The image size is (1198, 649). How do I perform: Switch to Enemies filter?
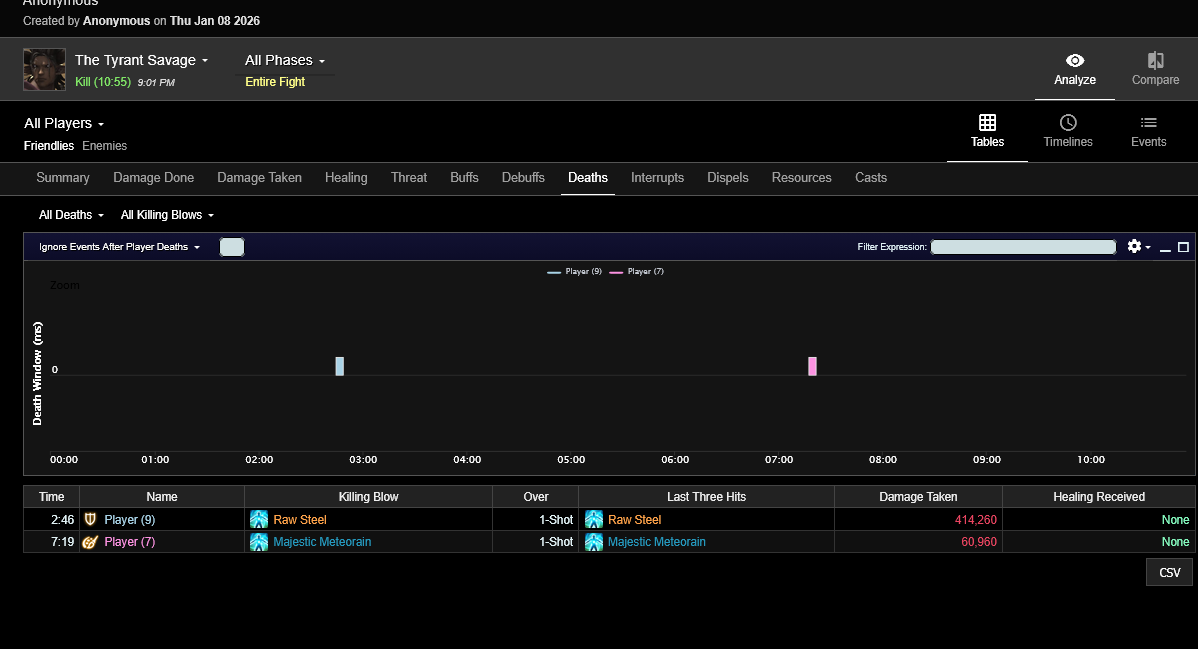coord(105,146)
